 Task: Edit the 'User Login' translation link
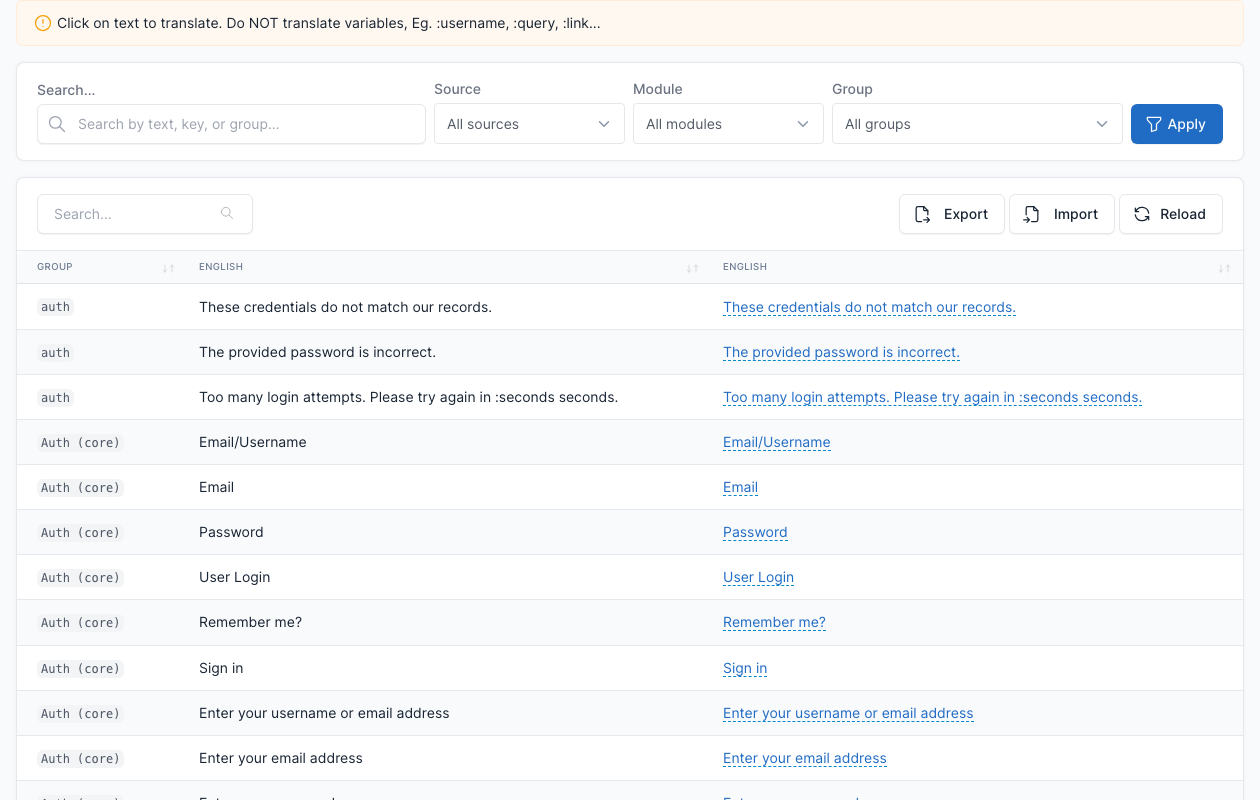pos(758,577)
